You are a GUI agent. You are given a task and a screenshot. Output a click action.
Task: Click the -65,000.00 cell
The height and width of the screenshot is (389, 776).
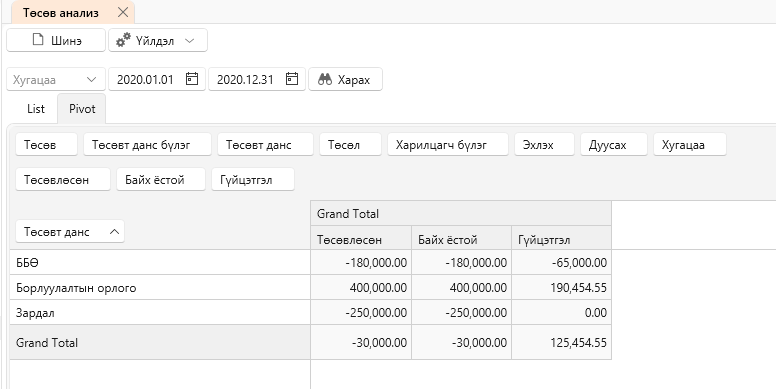(561, 262)
